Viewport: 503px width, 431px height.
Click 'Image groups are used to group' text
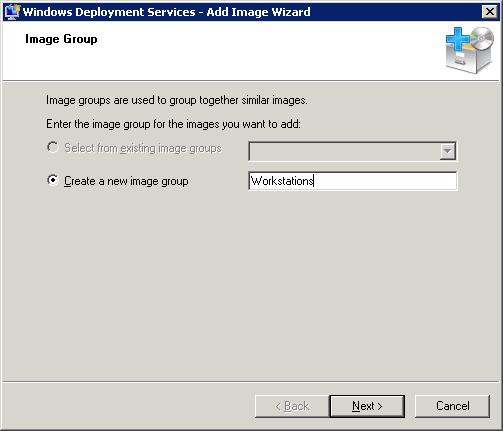pyautogui.click(x=177, y=100)
